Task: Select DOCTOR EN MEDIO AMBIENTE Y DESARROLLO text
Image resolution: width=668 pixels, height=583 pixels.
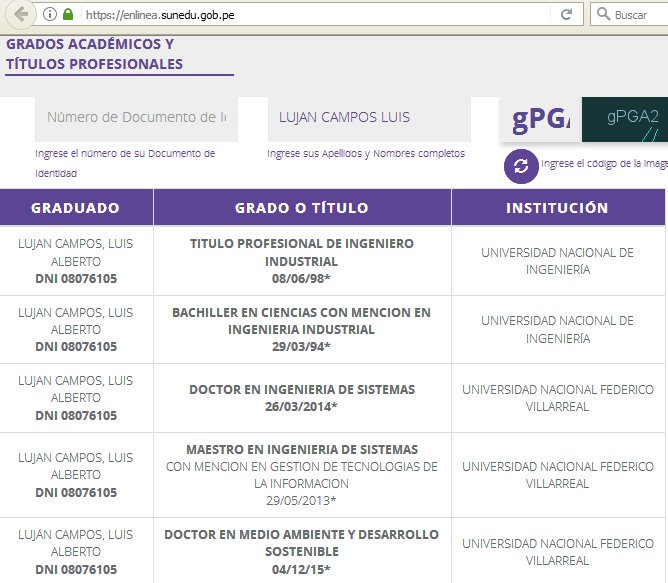Action: [302, 534]
